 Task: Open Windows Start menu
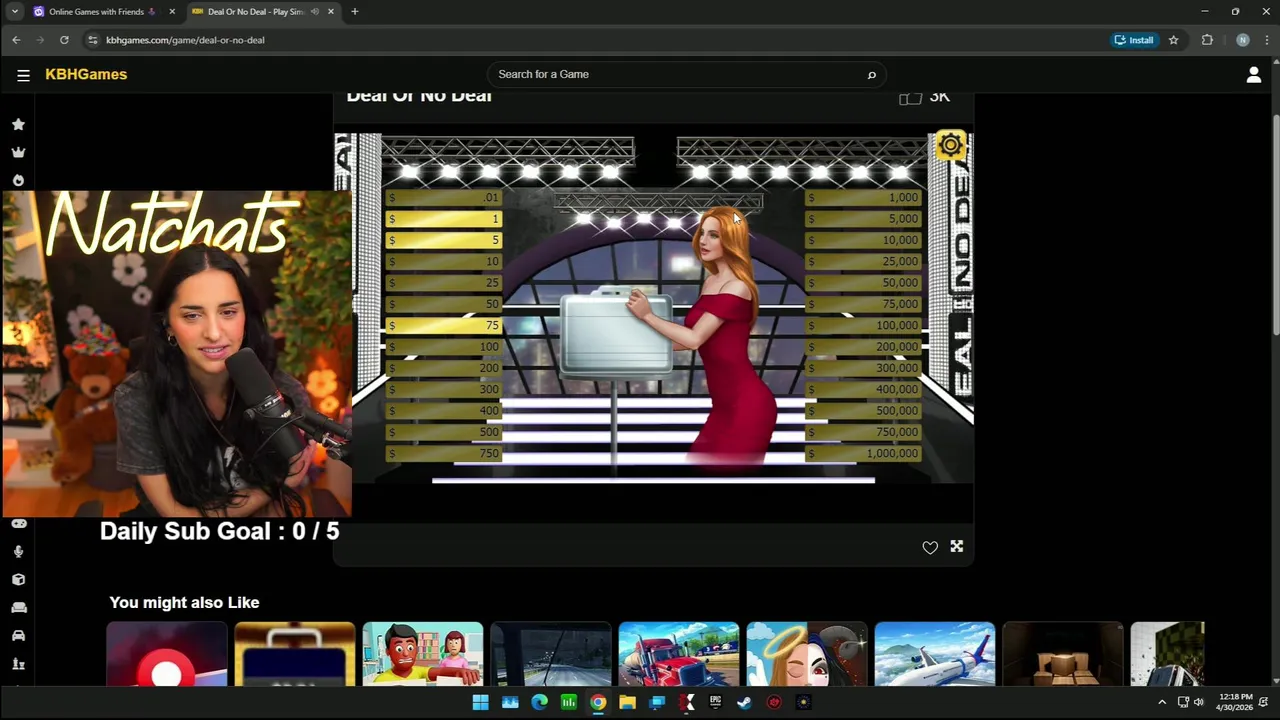(480, 702)
